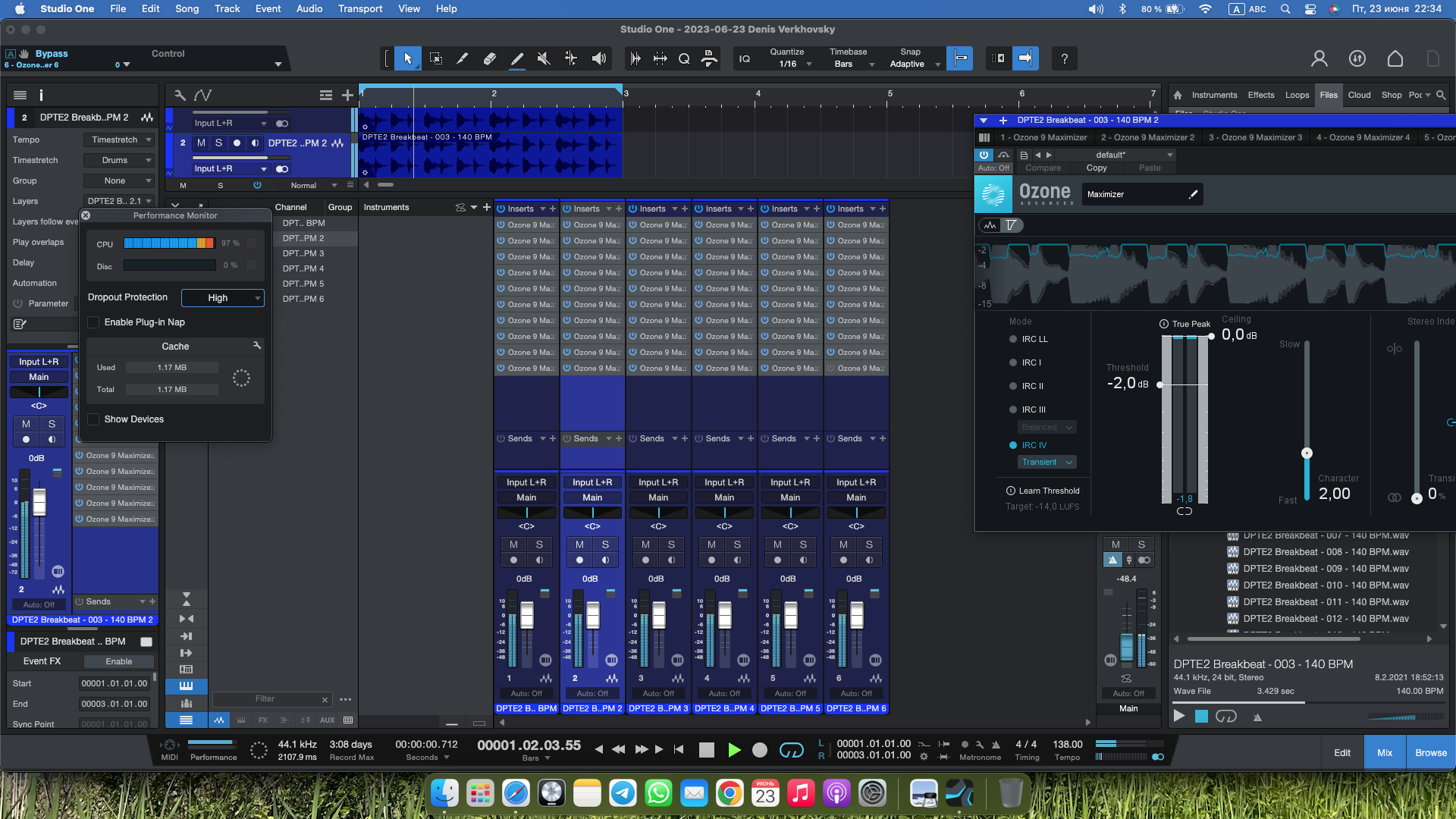Select the Paint tool

pos(516,58)
